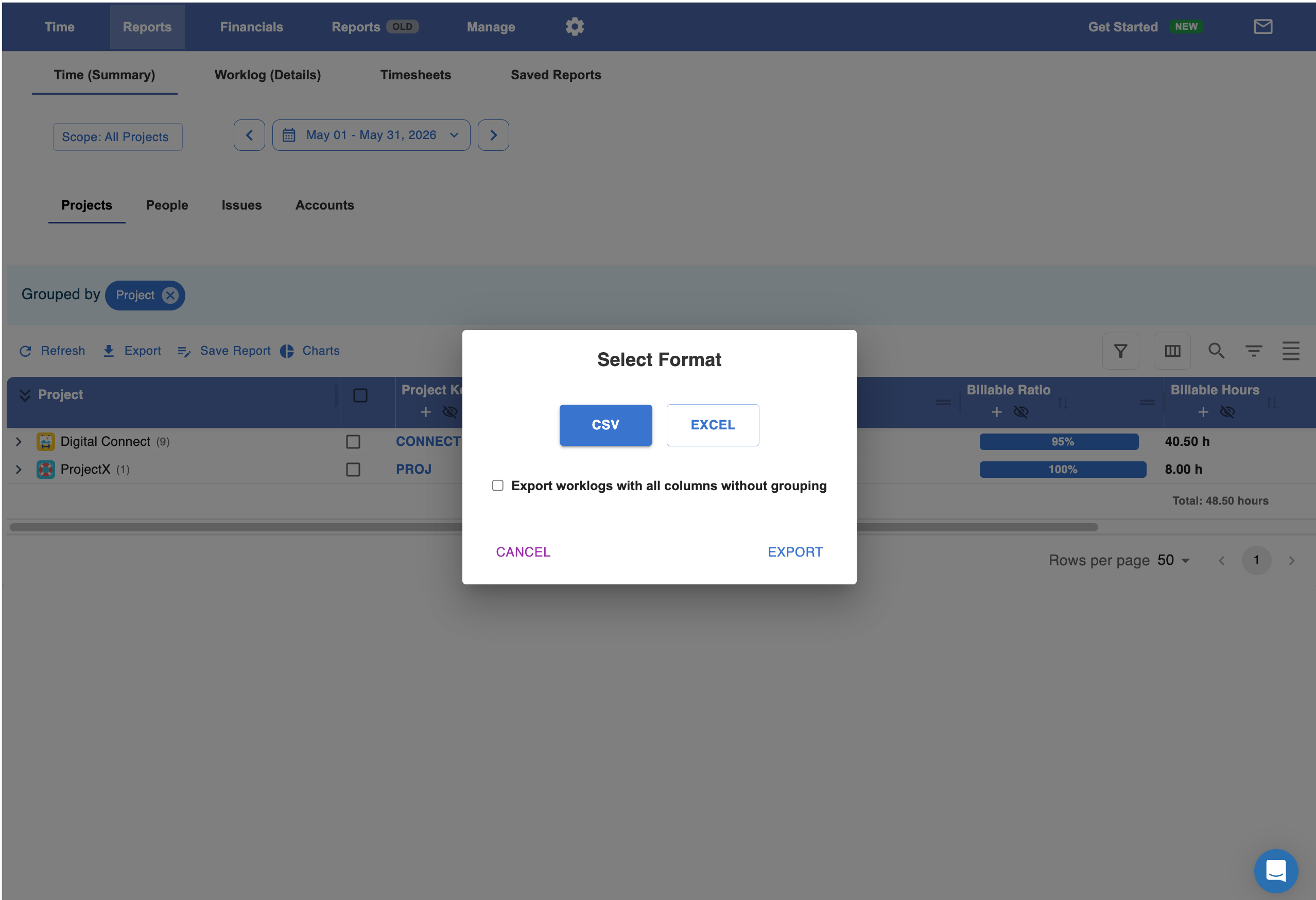The height and width of the screenshot is (900, 1316).
Task: Click the horizontal table scrollbar
Action: pos(553,527)
